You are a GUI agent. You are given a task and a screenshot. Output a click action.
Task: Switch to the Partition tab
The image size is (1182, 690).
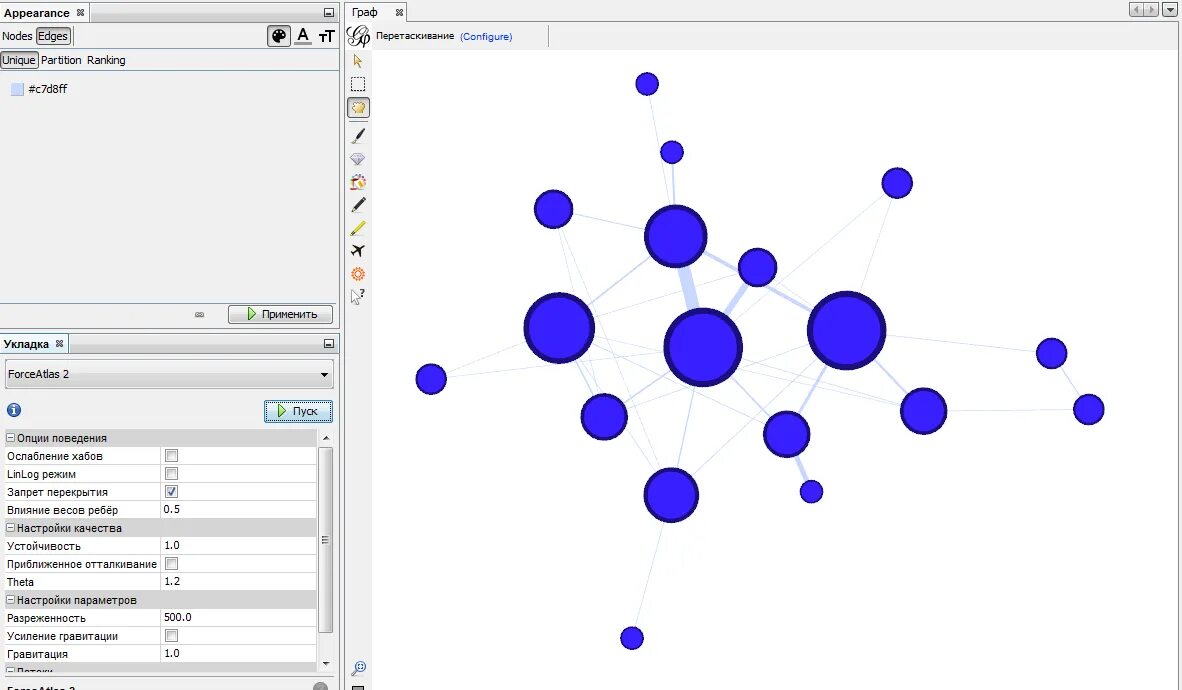click(x=61, y=60)
